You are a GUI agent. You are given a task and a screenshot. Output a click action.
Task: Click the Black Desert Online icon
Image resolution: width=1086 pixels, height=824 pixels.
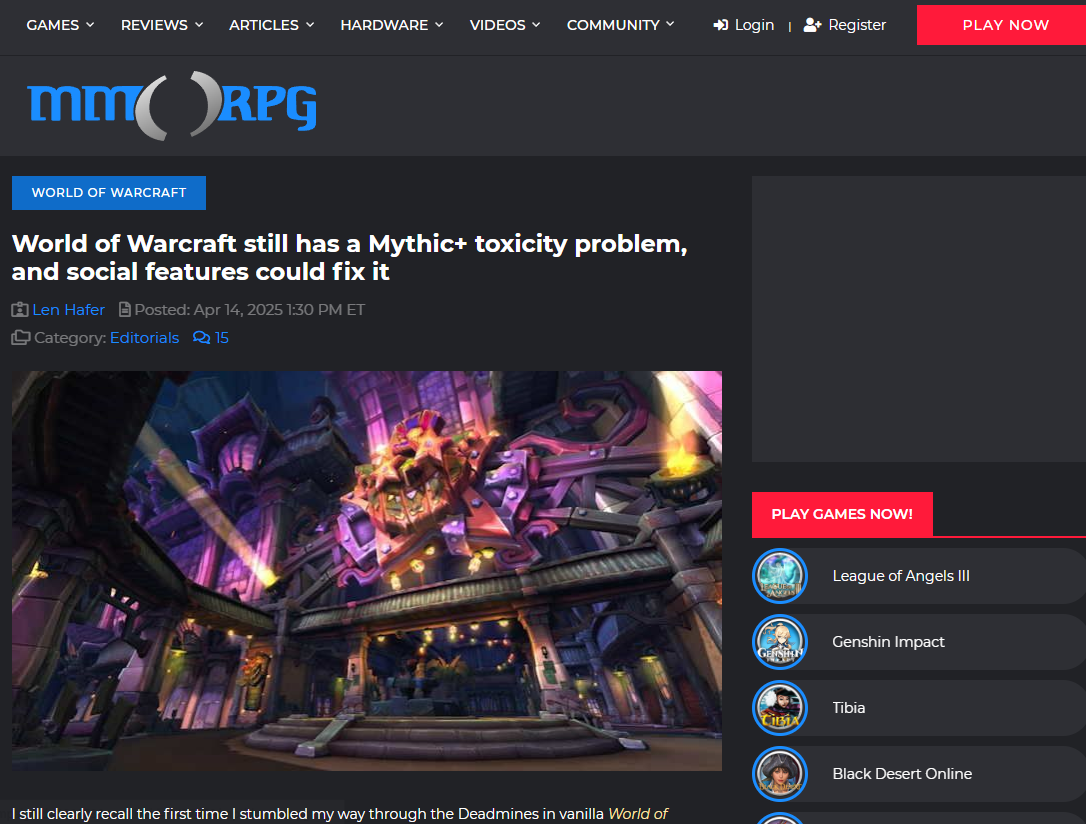[x=780, y=773]
